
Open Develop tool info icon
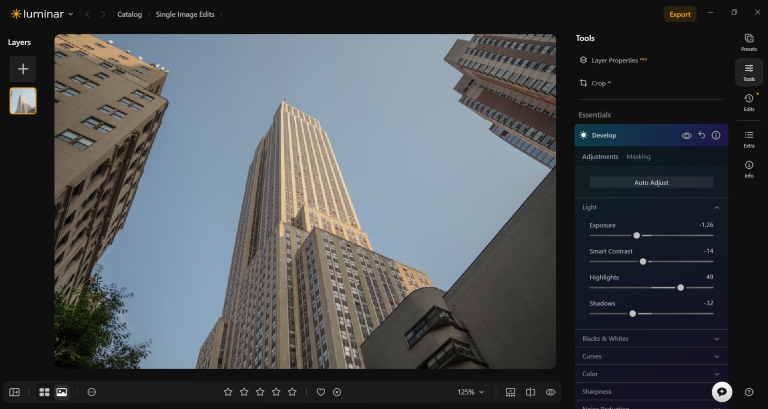[x=716, y=136]
